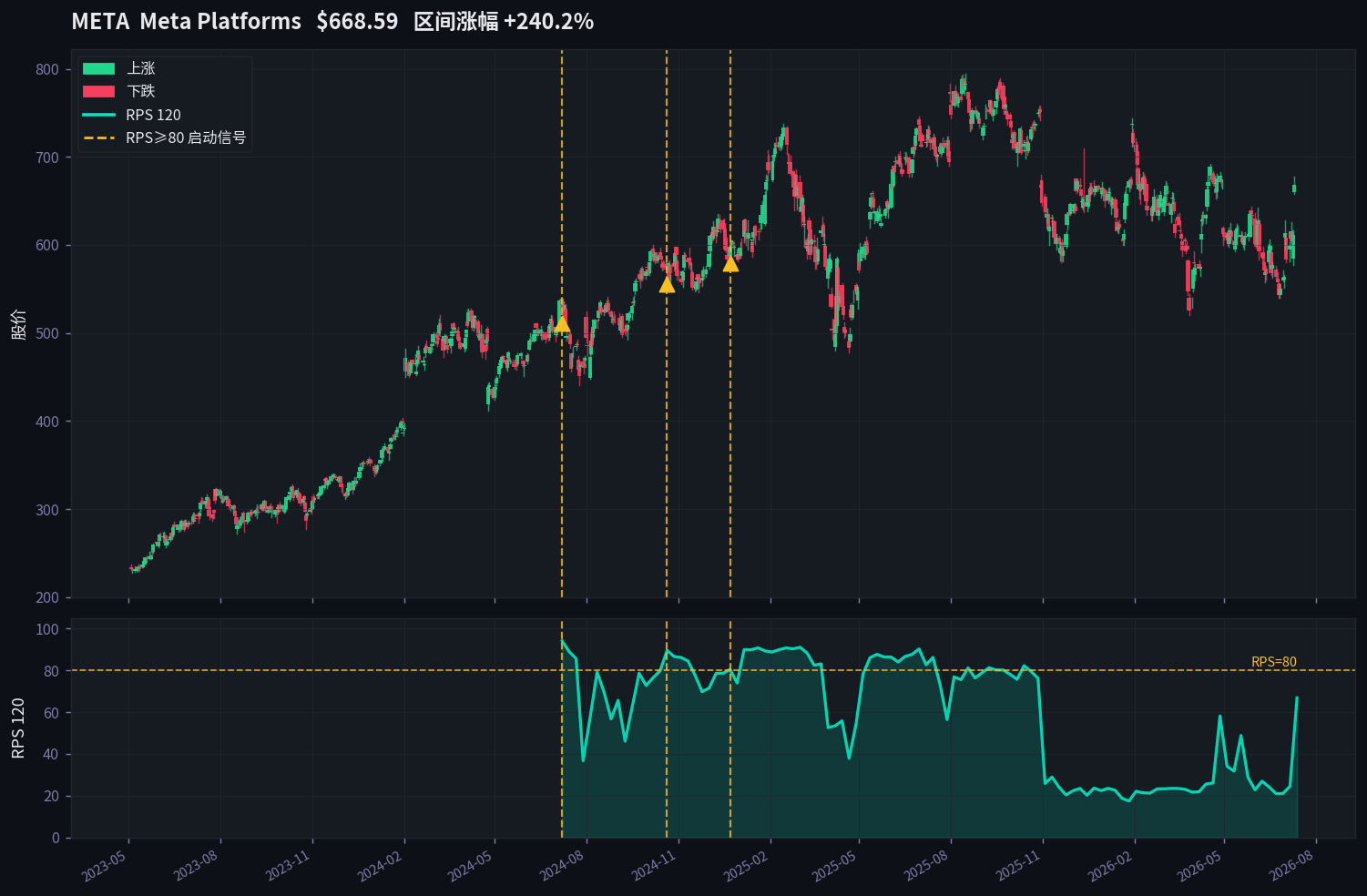1367x896 pixels.
Task: Click the 500 price axis tick label
Action: pos(47,334)
